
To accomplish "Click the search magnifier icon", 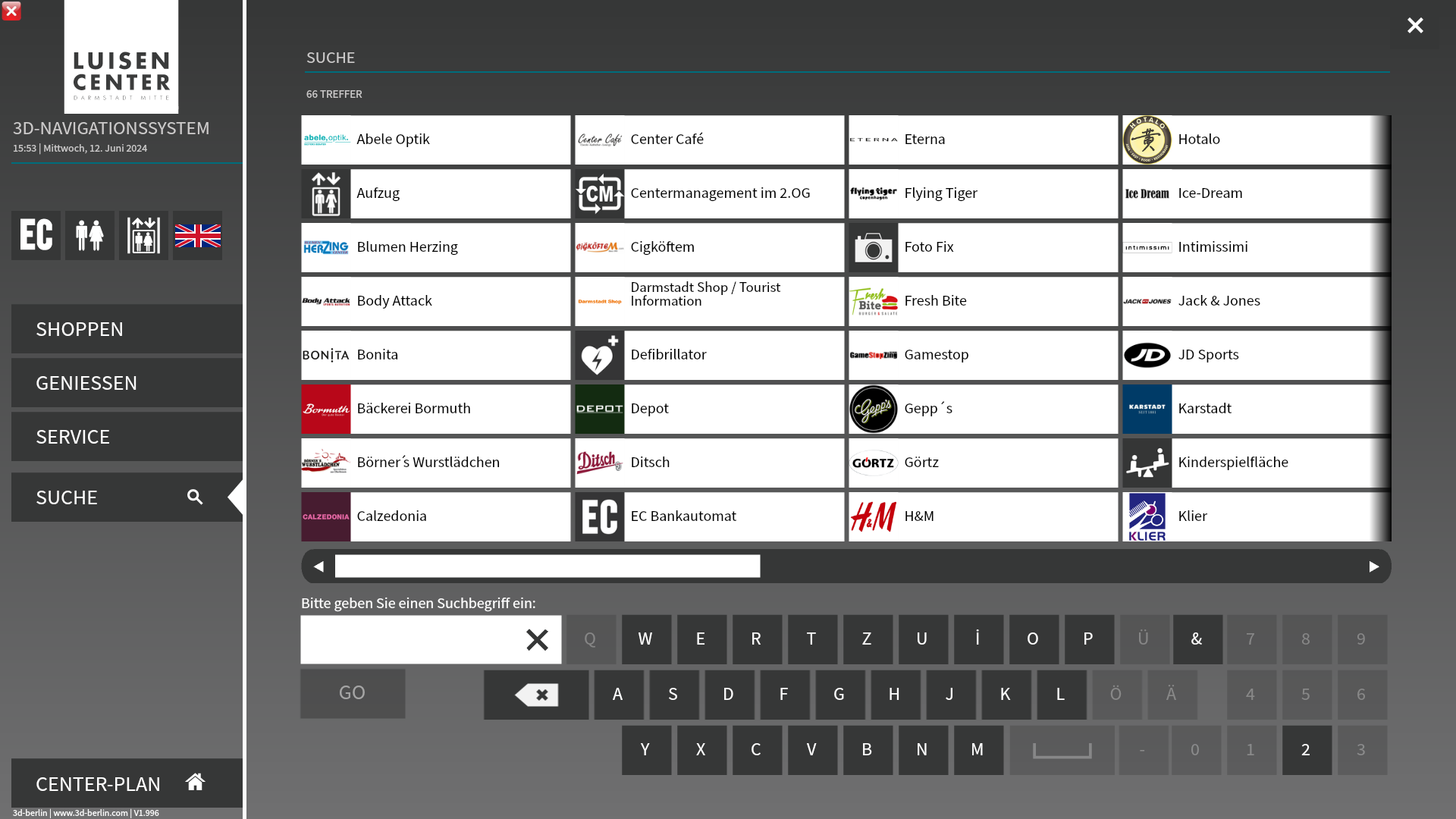I will tap(195, 497).
